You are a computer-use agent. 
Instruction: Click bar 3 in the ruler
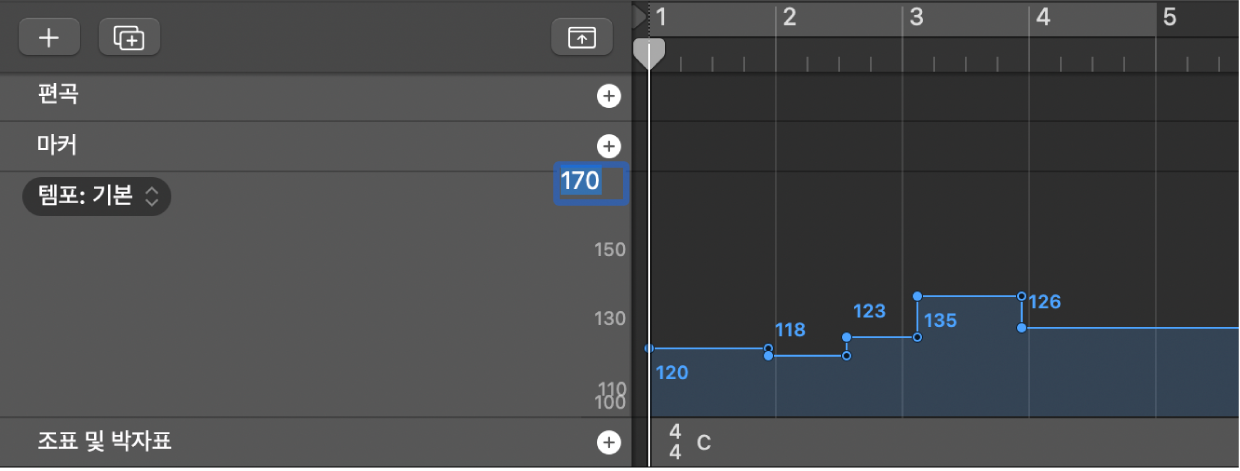[916, 17]
